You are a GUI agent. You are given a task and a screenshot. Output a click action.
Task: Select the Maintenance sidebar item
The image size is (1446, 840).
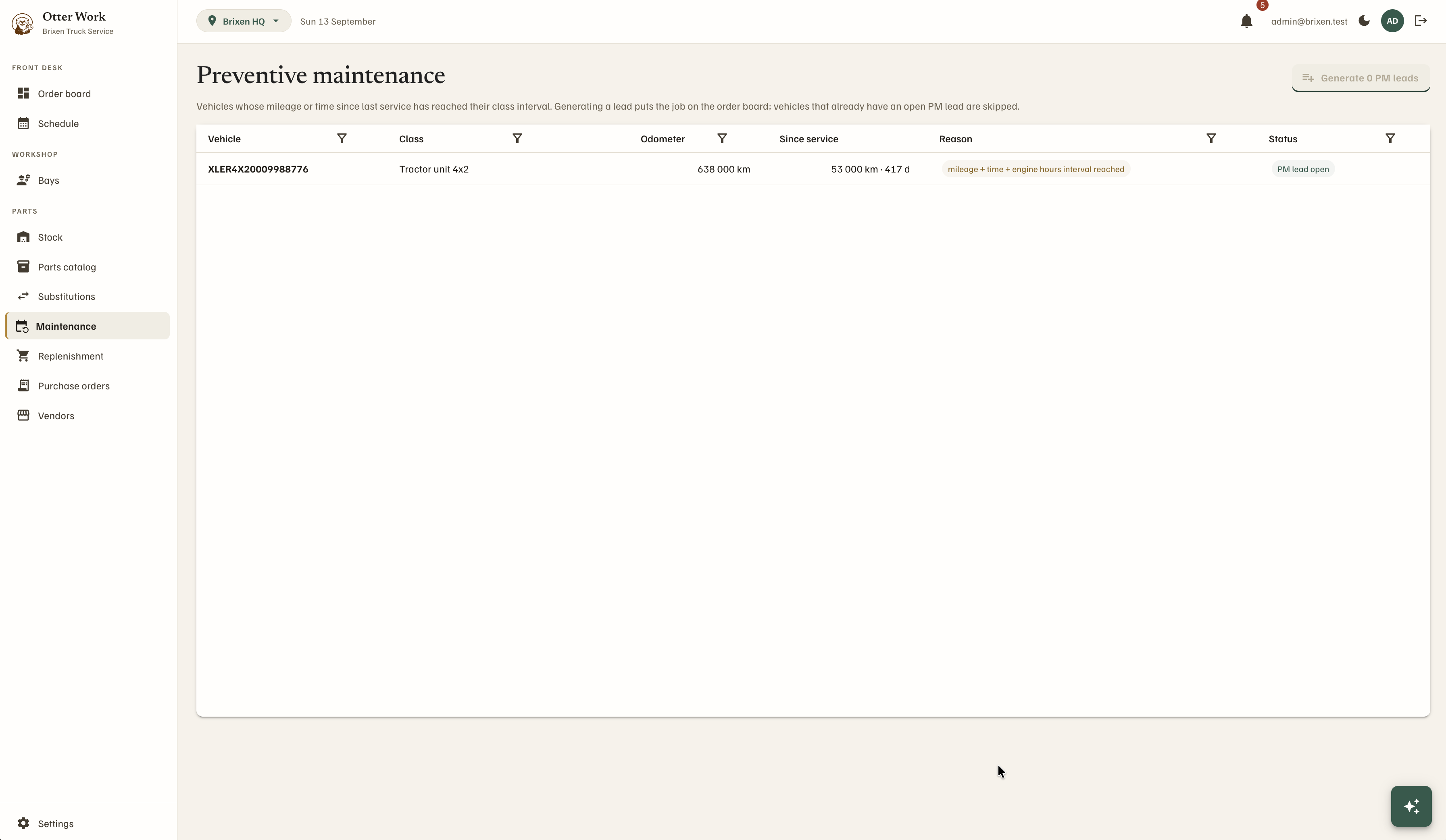click(88, 326)
